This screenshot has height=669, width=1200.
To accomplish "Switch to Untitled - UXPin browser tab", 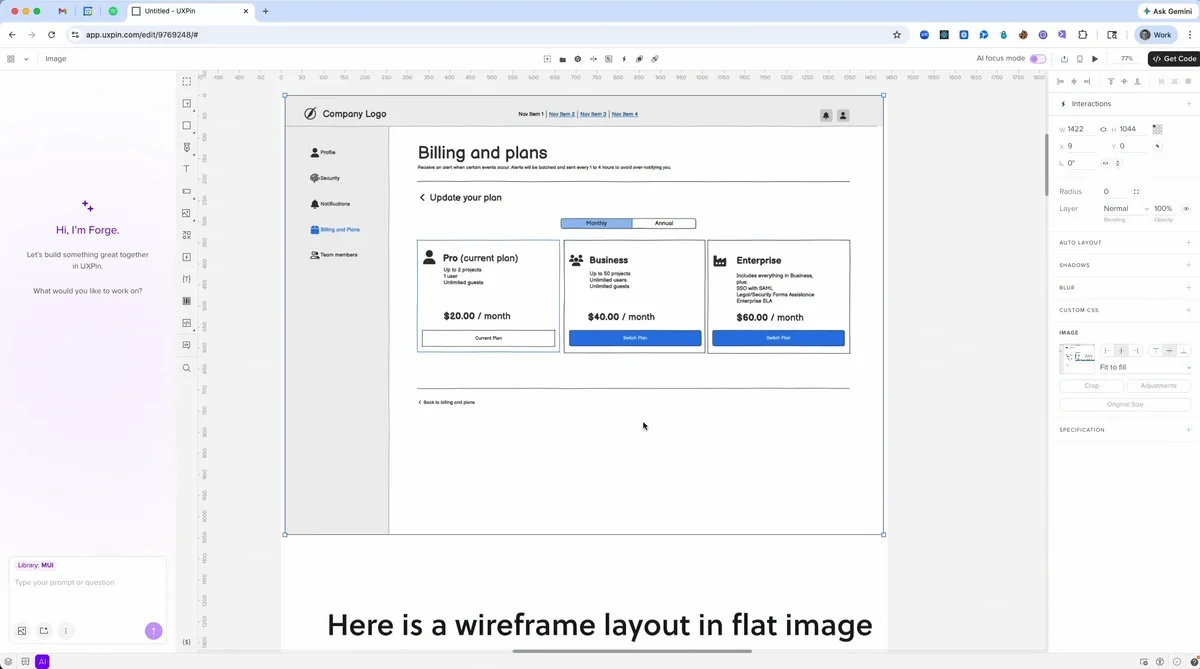I will point(192,11).
